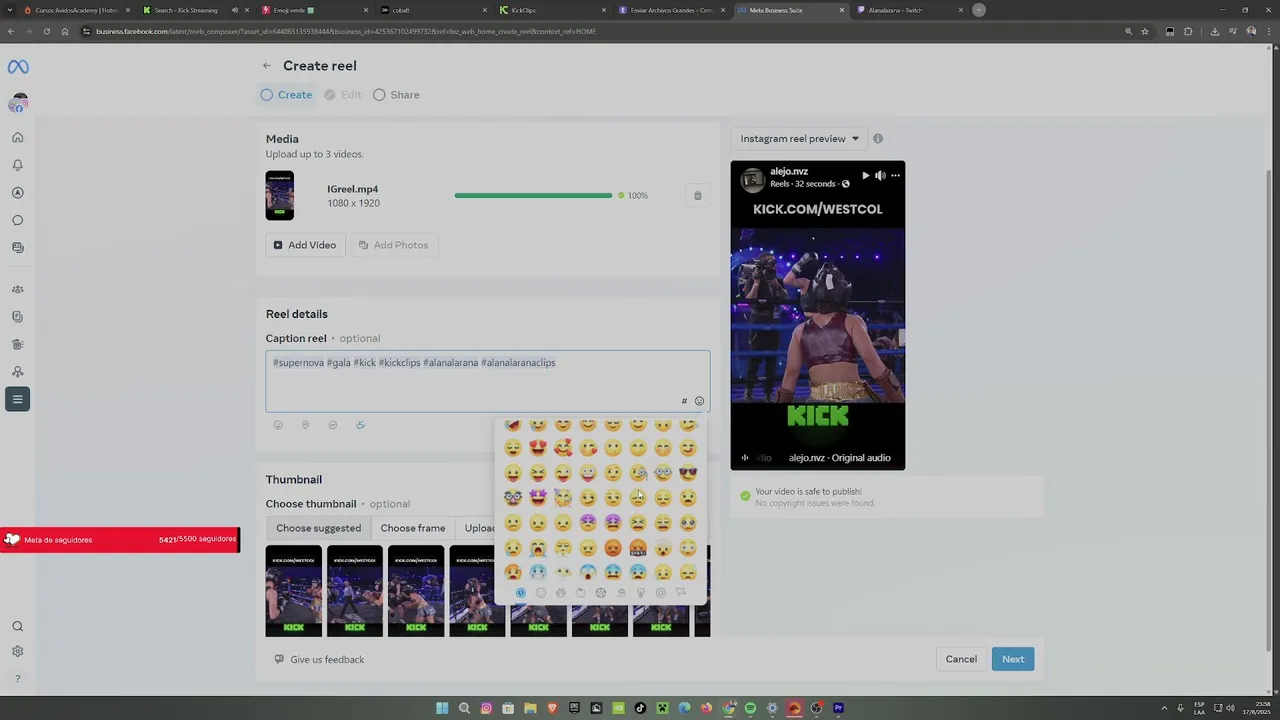Image resolution: width=1280 pixels, height=720 pixels.
Task: Select the Create step radio
Action: pos(267,95)
